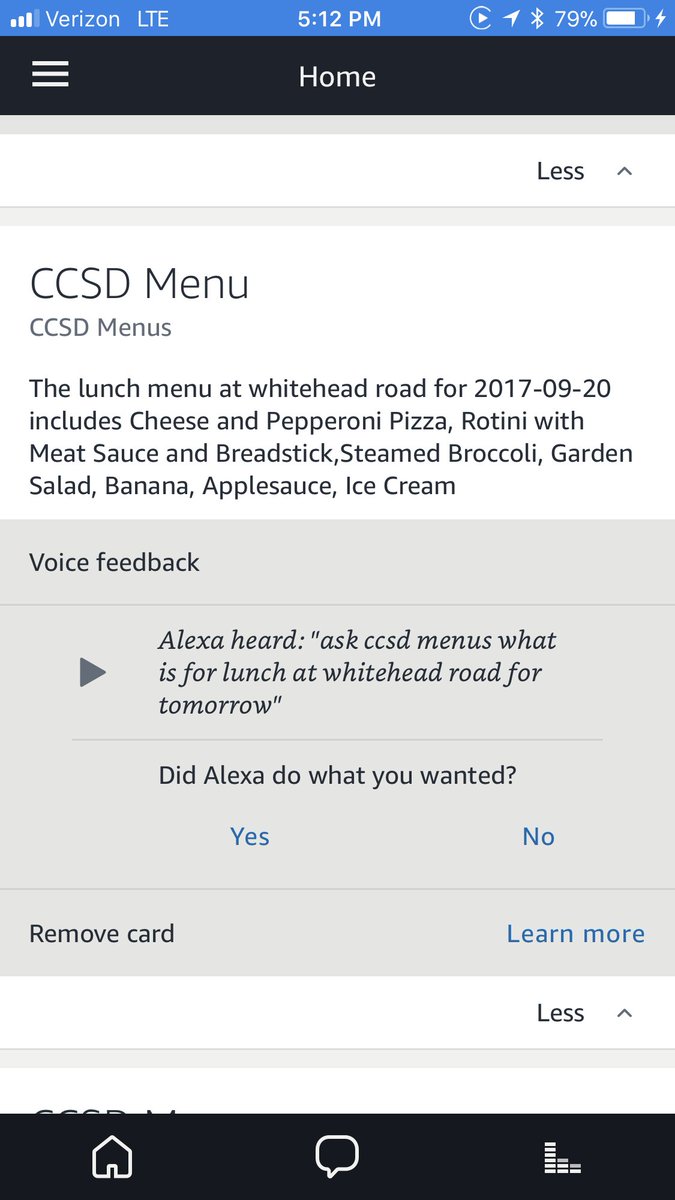Click the chevron beside the top Less
Viewport: 675px width, 1200px height.
pyautogui.click(x=625, y=171)
